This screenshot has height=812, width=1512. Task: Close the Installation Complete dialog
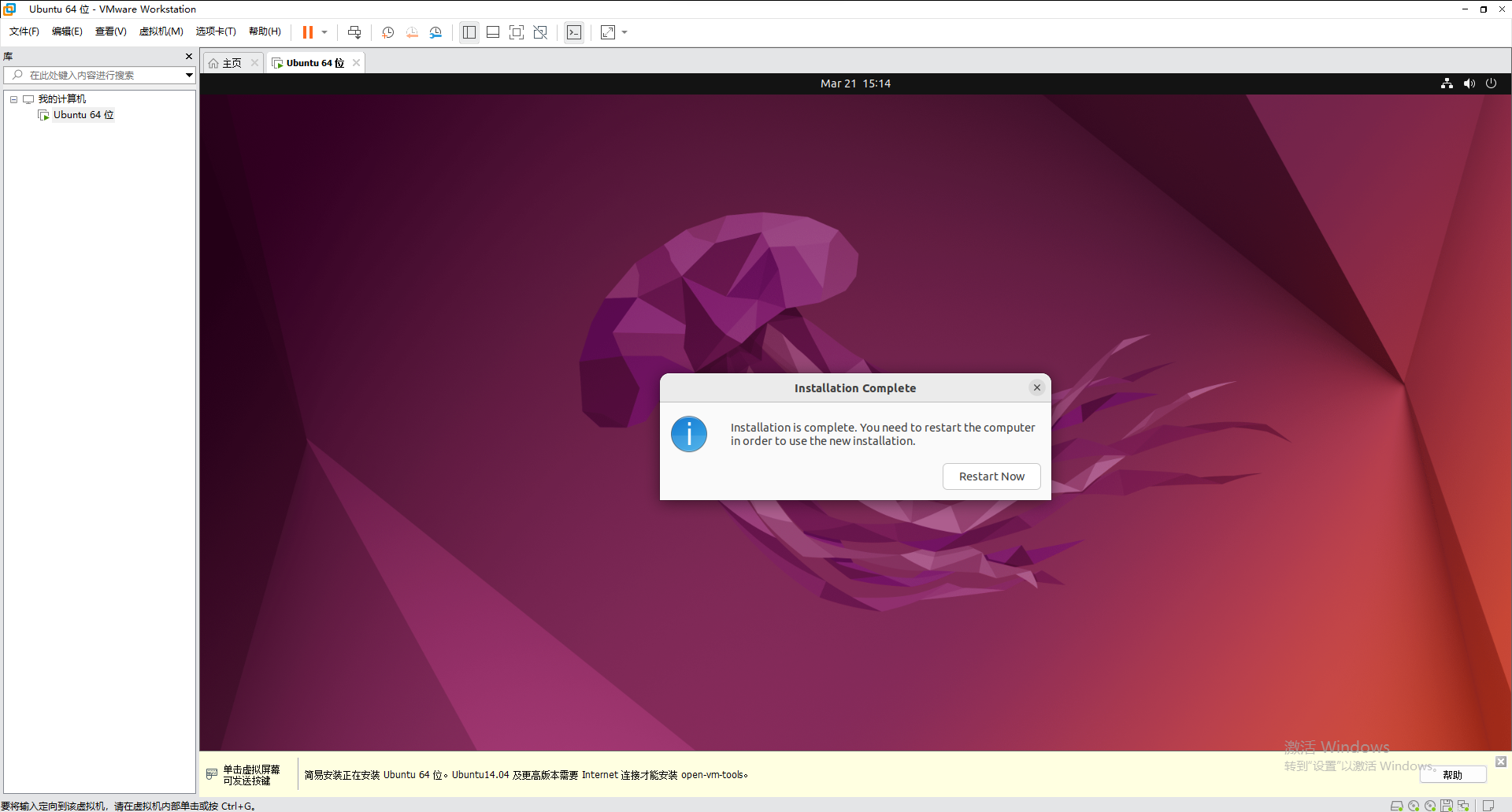(x=1037, y=387)
